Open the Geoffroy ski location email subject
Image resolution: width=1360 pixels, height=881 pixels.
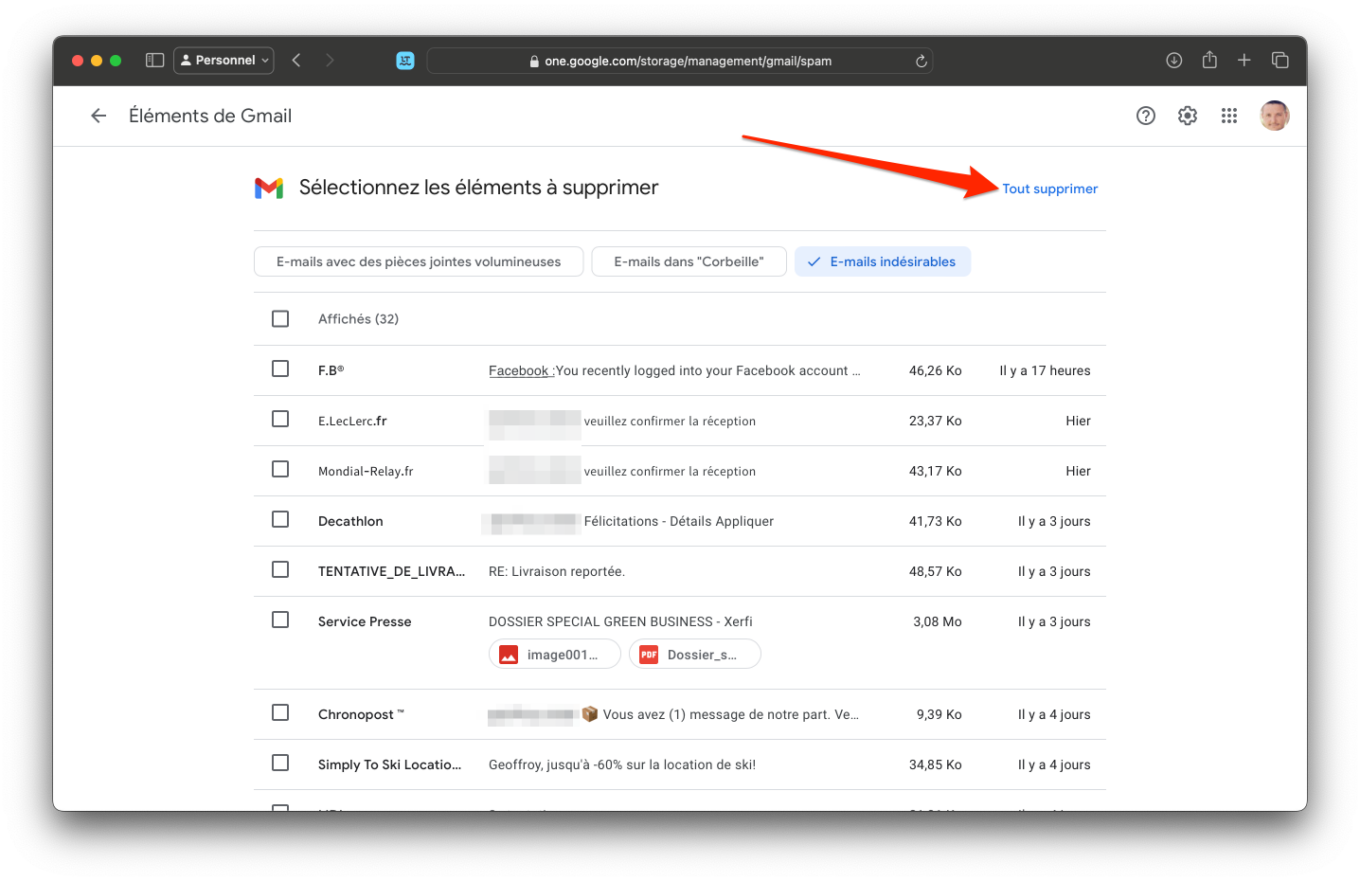coord(622,765)
